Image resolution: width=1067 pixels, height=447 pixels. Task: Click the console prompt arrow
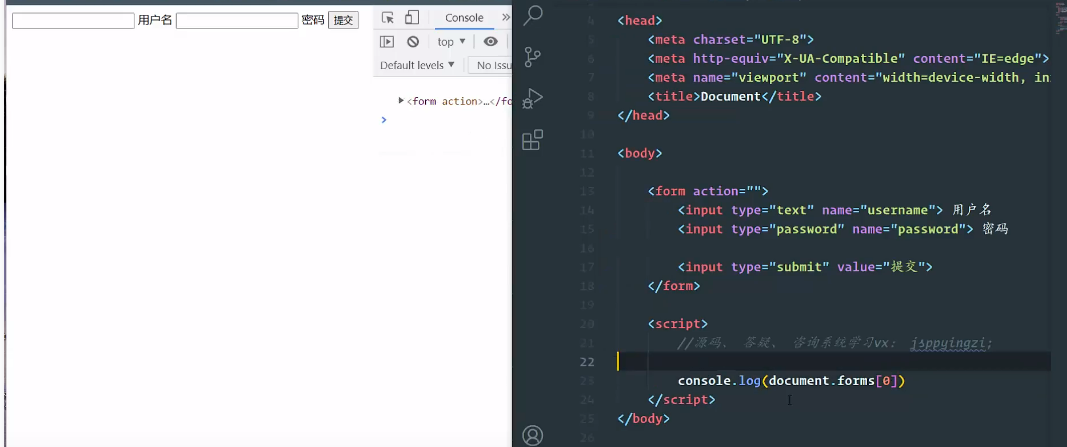click(384, 120)
